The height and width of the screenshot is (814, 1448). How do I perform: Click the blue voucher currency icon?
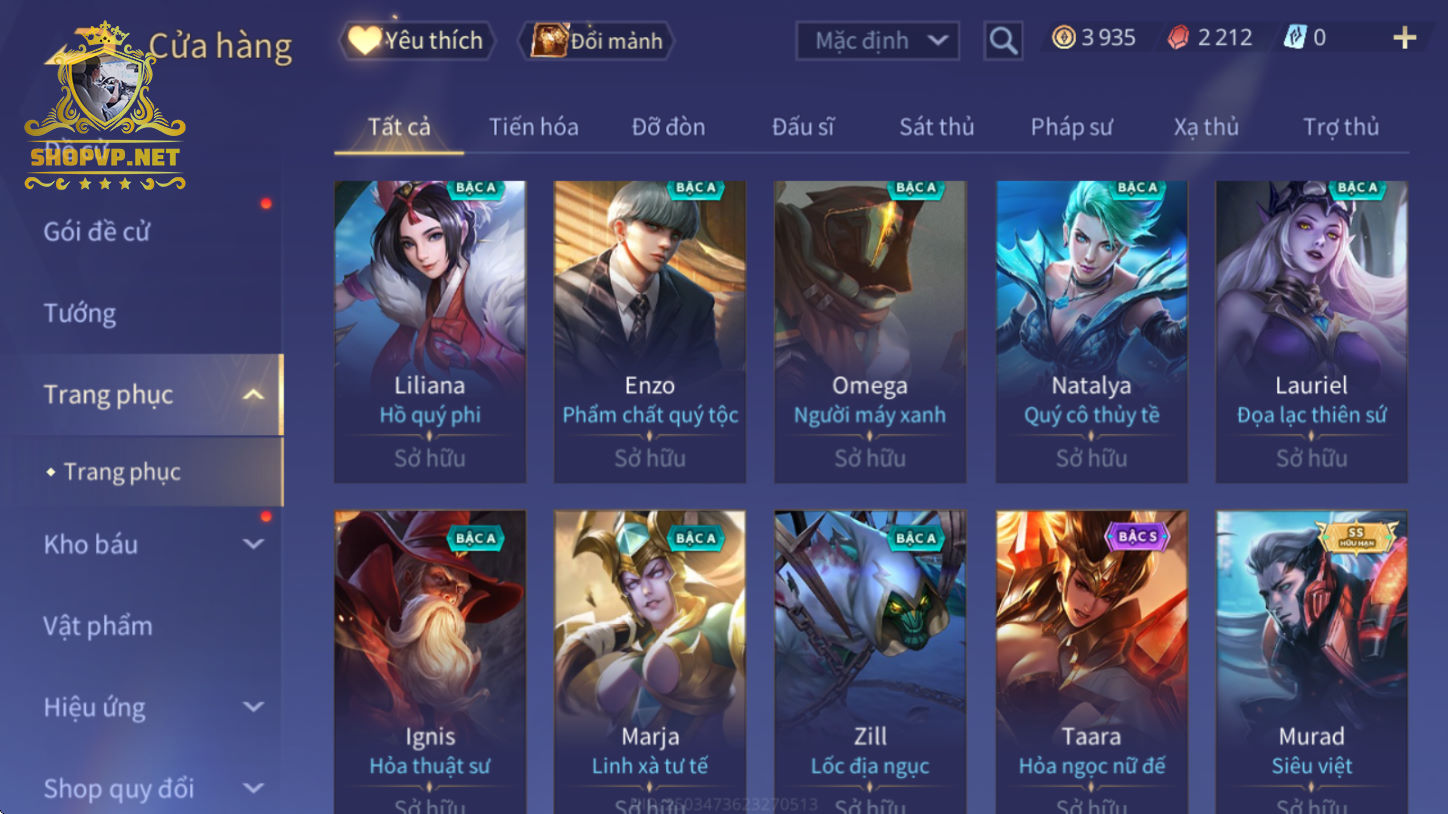pos(1295,38)
